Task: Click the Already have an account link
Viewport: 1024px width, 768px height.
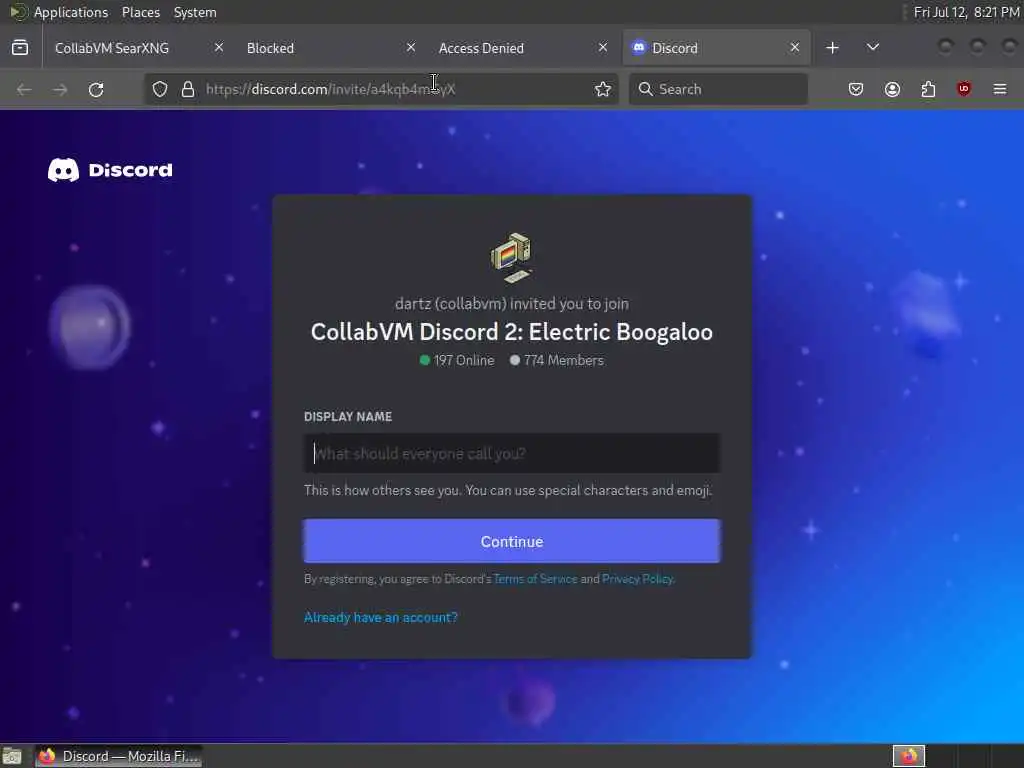Action: tap(381, 617)
